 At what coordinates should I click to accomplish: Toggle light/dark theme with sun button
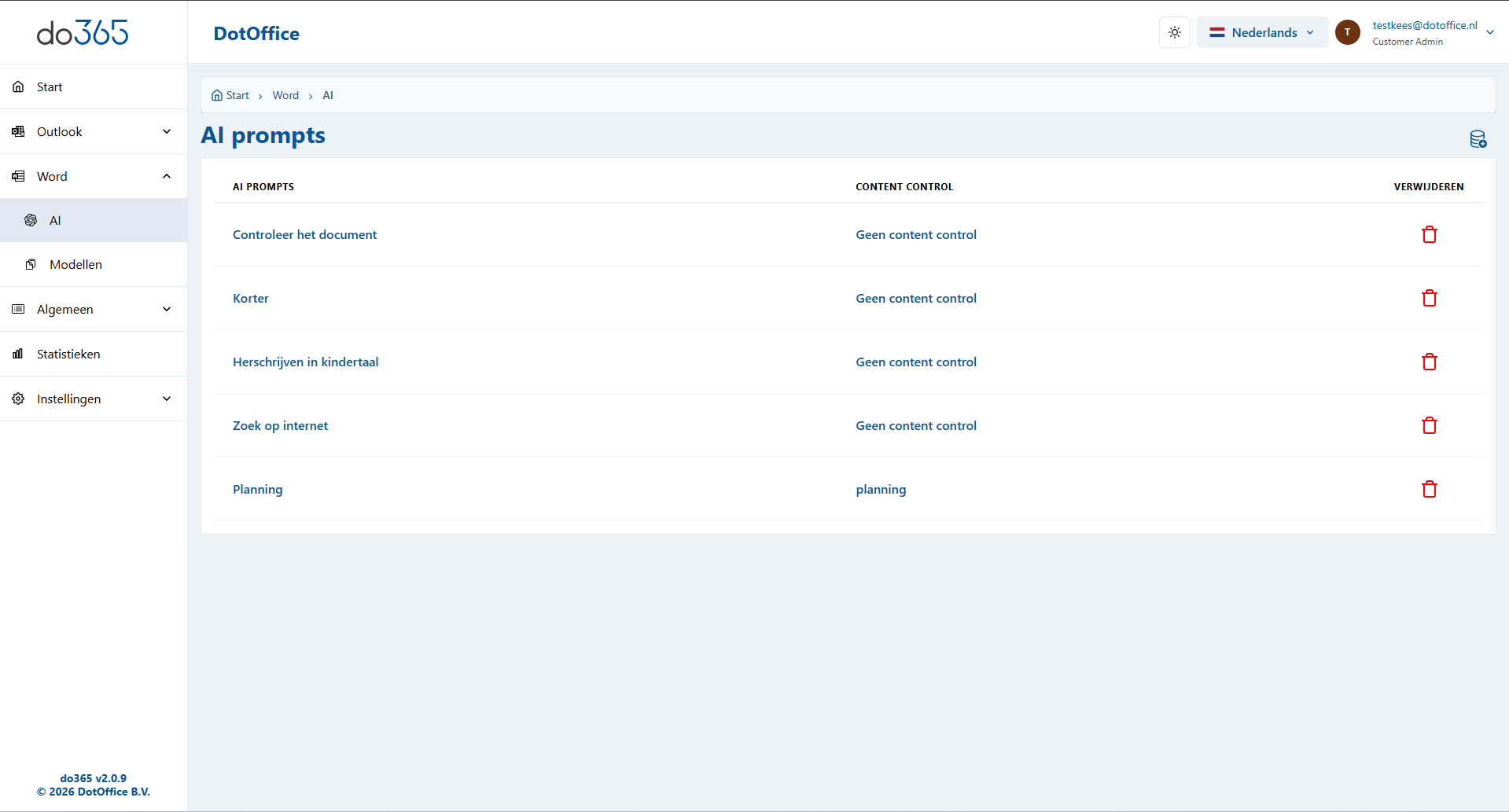tap(1174, 32)
